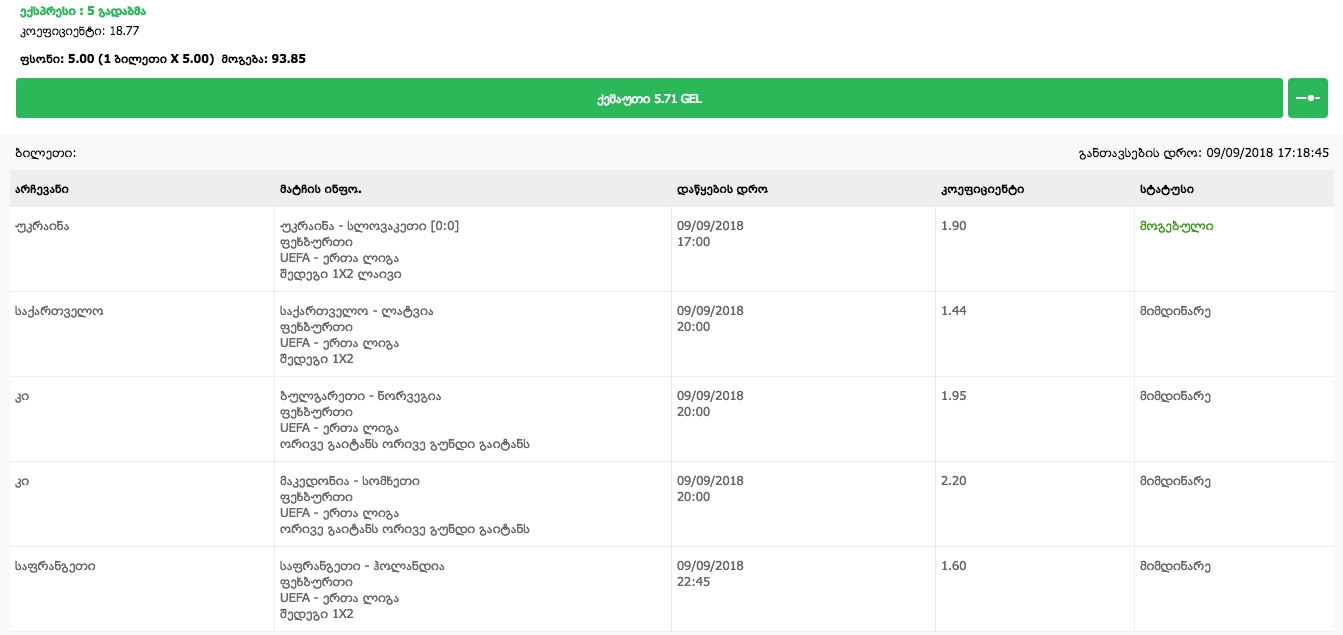Click the ბილეთი: label above the table
This screenshot has width=1343, height=635.
[x=46, y=153]
